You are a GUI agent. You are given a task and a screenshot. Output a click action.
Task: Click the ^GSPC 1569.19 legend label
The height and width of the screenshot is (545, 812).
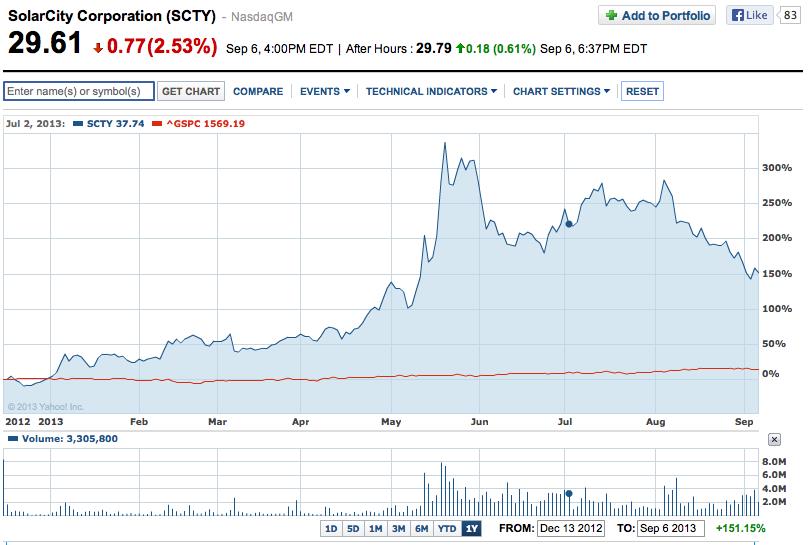206,124
